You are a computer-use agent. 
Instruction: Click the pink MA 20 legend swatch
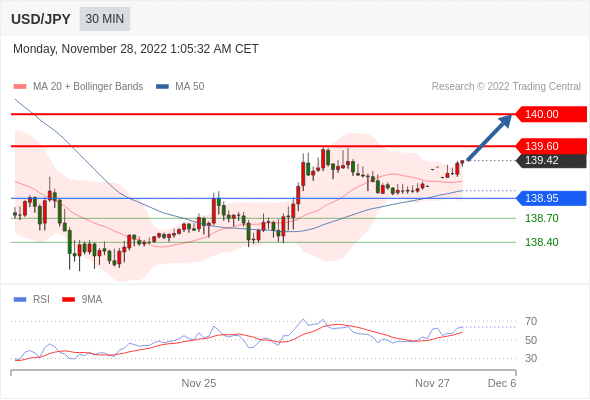tap(20, 87)
